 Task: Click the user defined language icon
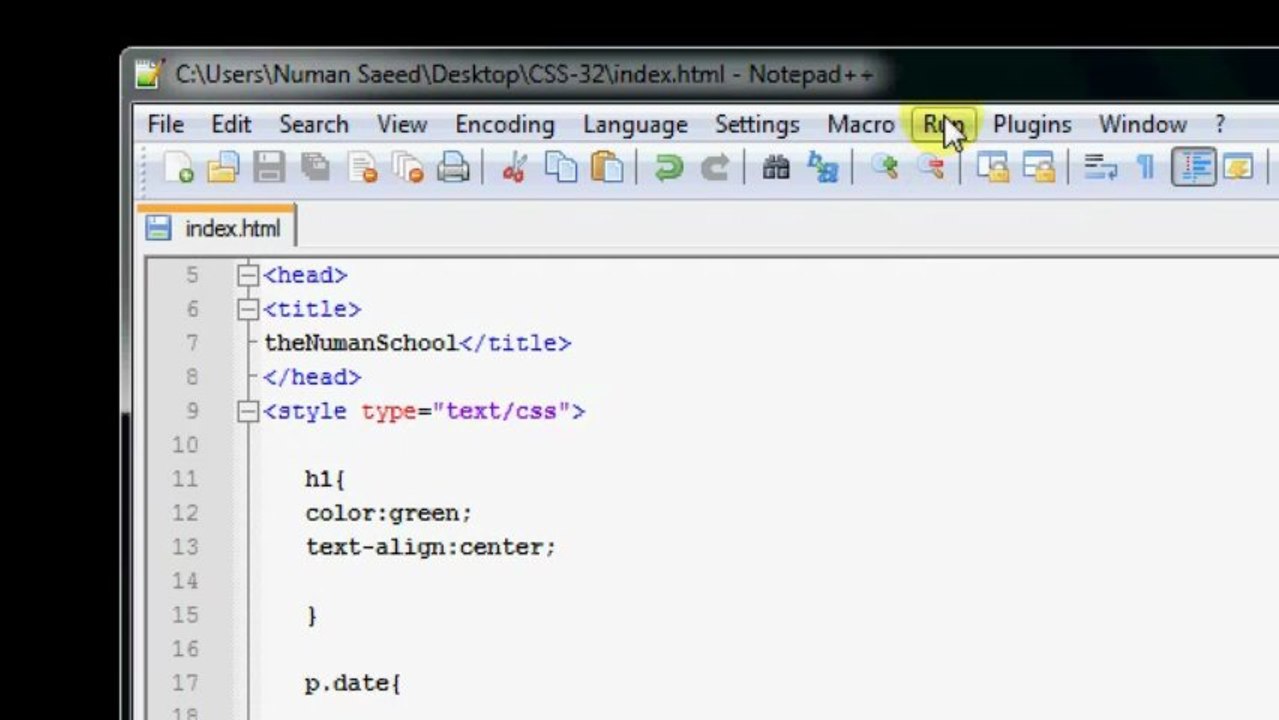click(1238, 167)
